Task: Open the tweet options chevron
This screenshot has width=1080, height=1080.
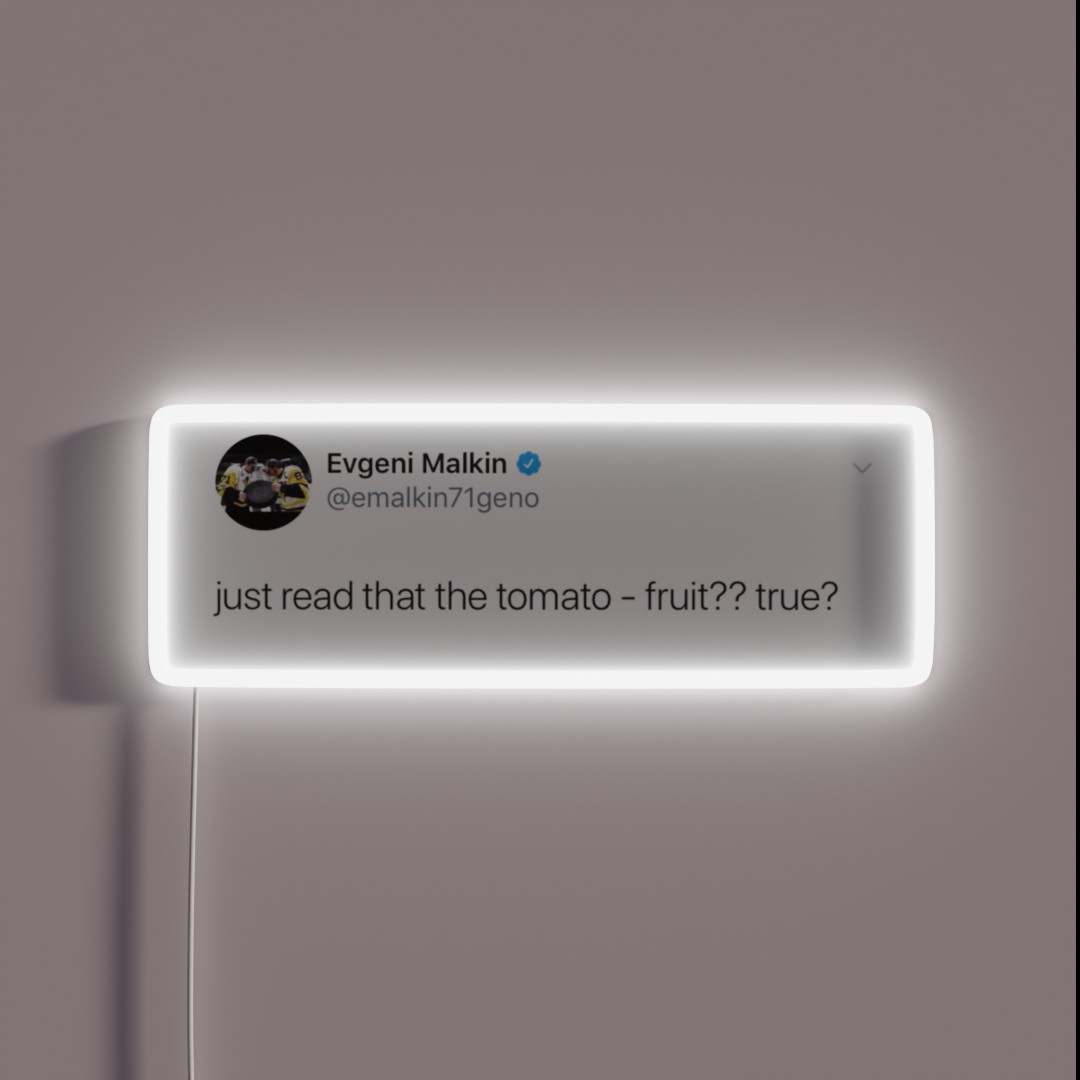Action: click(x=862, y=468)
